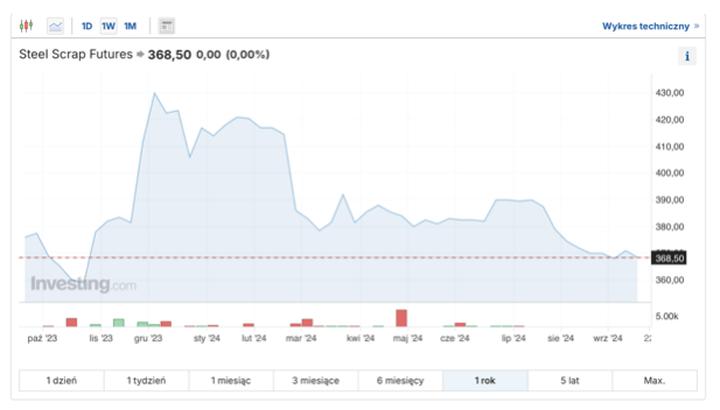Show the Max. time range
The width and height of the screenshot is (720, 410).
[654, 381]
